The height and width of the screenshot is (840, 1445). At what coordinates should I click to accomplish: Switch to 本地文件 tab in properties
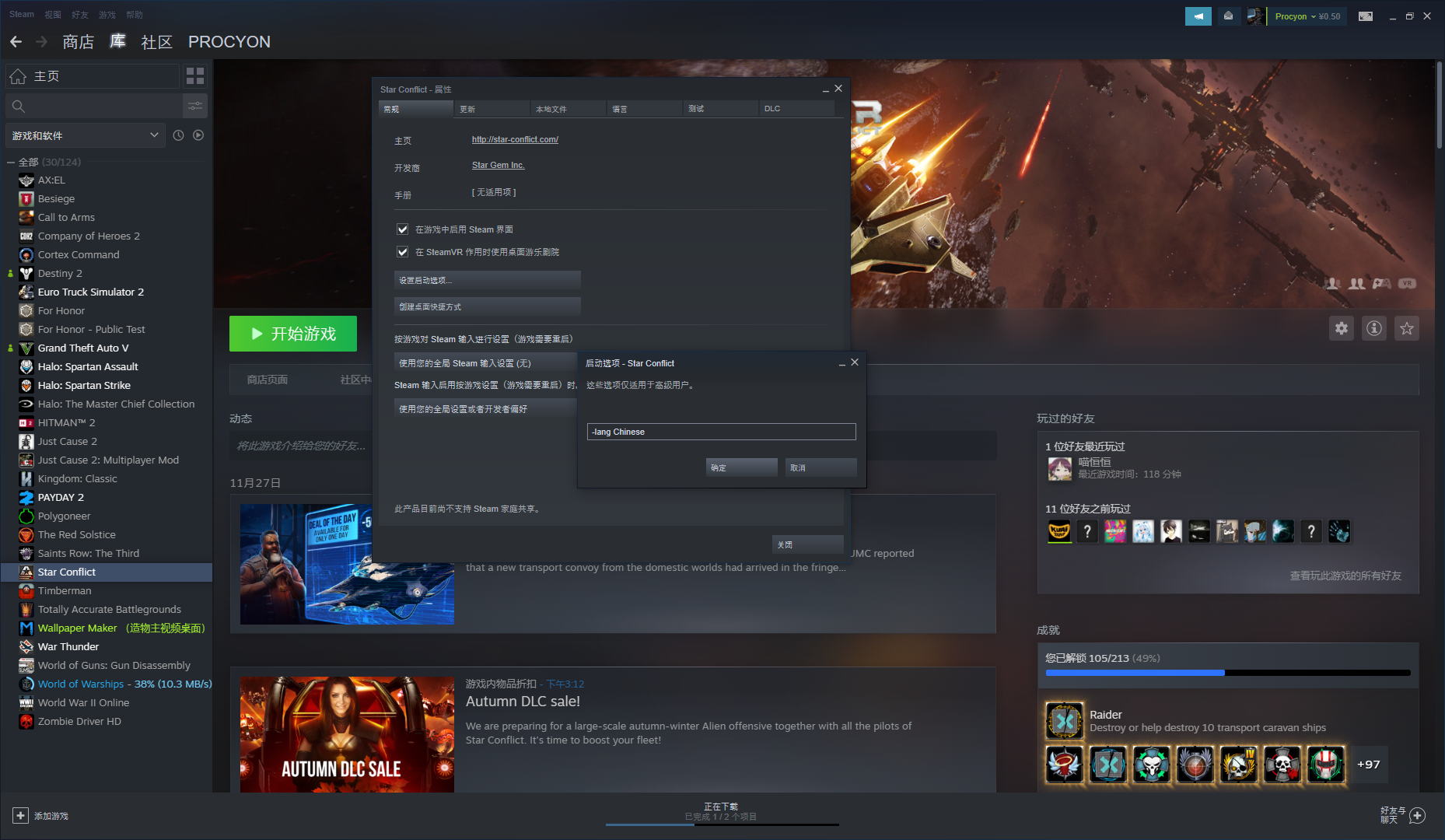568,109
